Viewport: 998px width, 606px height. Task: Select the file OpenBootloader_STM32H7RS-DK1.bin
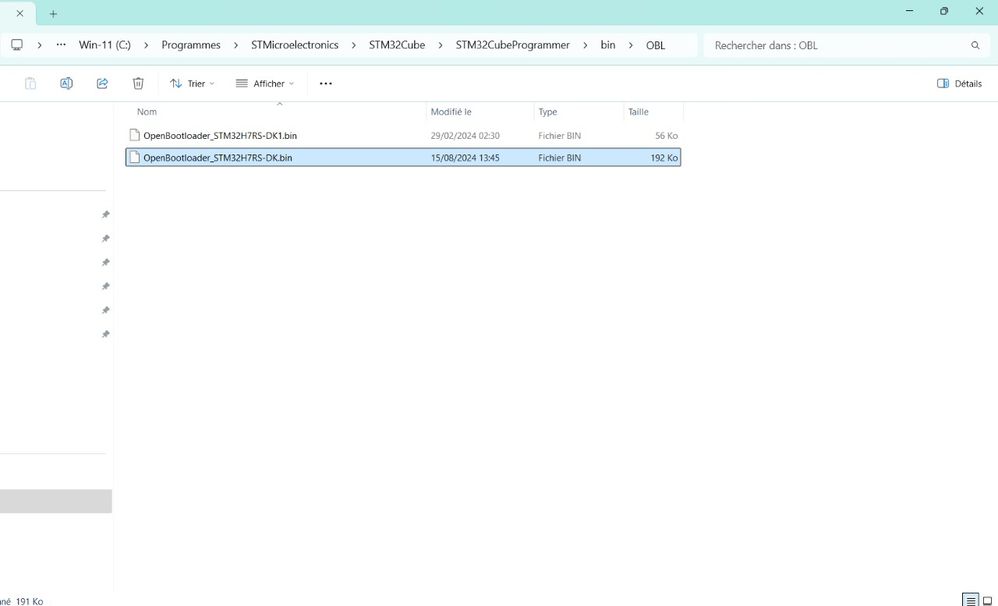coord(403,136)
